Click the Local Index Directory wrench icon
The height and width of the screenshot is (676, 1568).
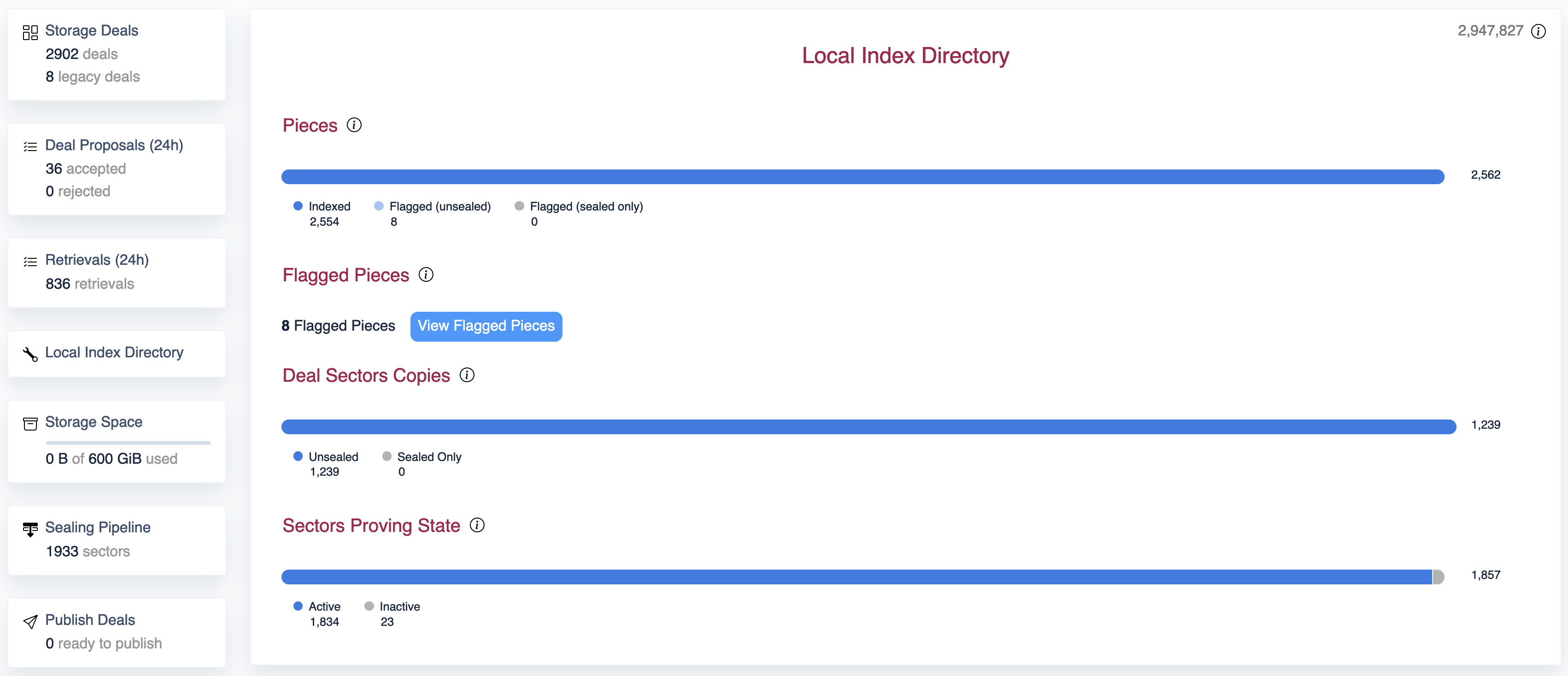coord(30,354)
